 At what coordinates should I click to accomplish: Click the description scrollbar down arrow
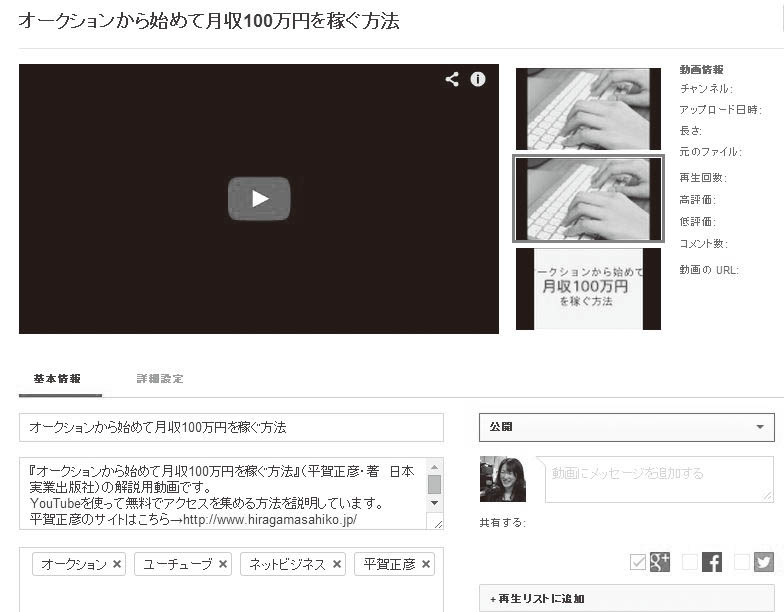click(x=434, y=503)
